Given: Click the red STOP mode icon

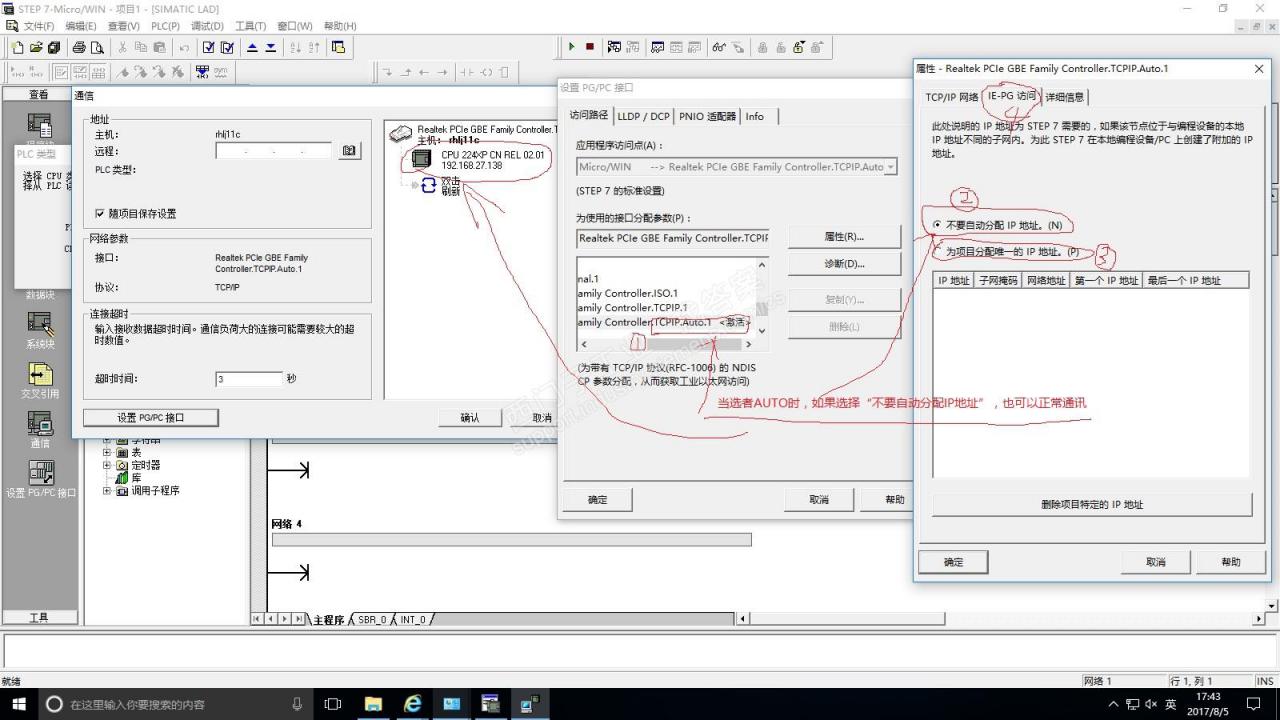Looking at the screenshot, I should pos(590,47).
